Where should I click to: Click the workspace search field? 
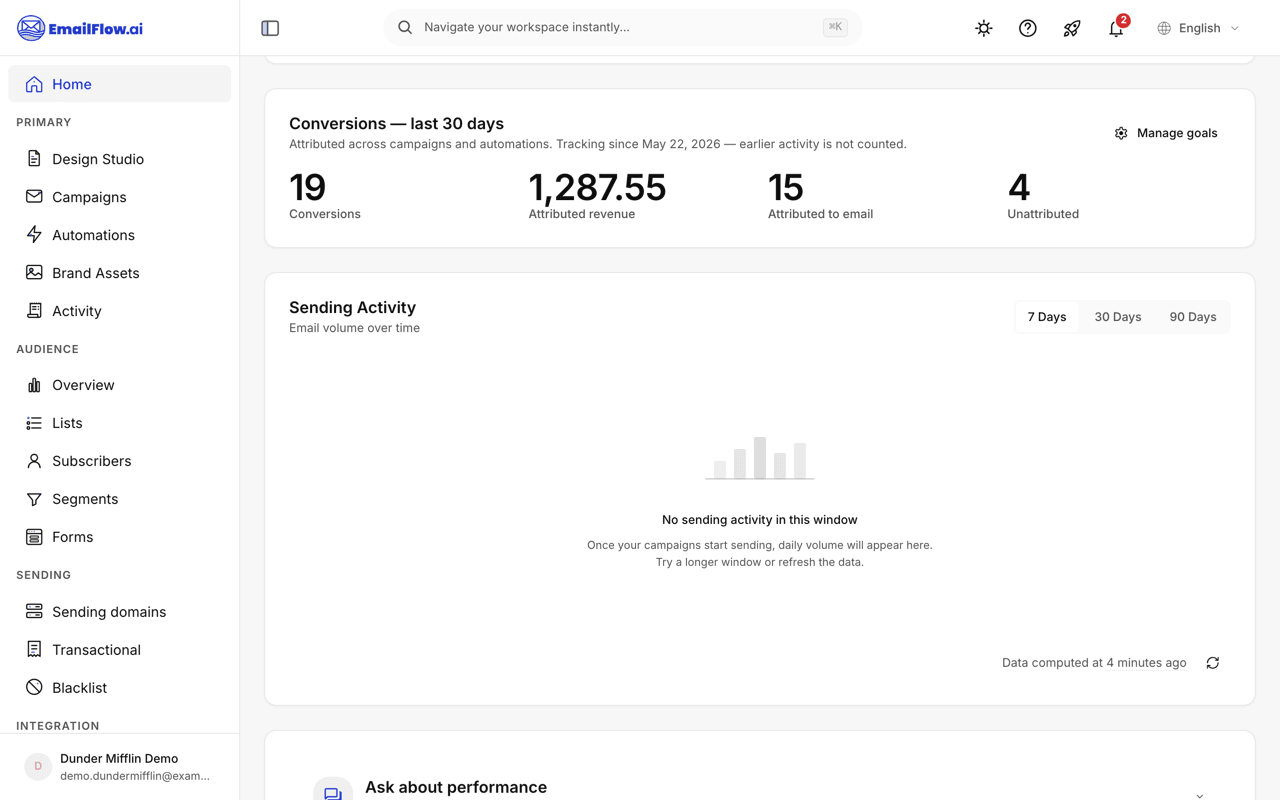click(622, 27)
